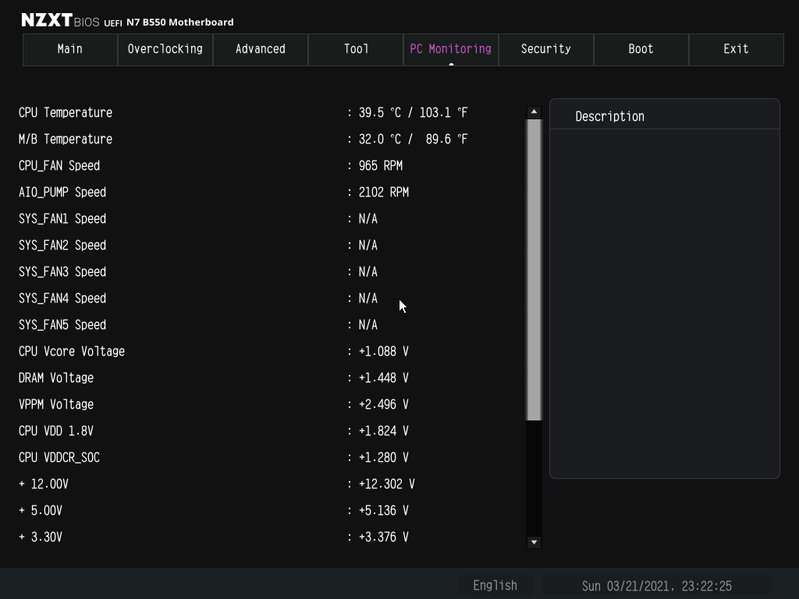The width and height of the screenshot is (799, 599).
Task: Select the DRAM Voltage label
Action: [56, 378]
